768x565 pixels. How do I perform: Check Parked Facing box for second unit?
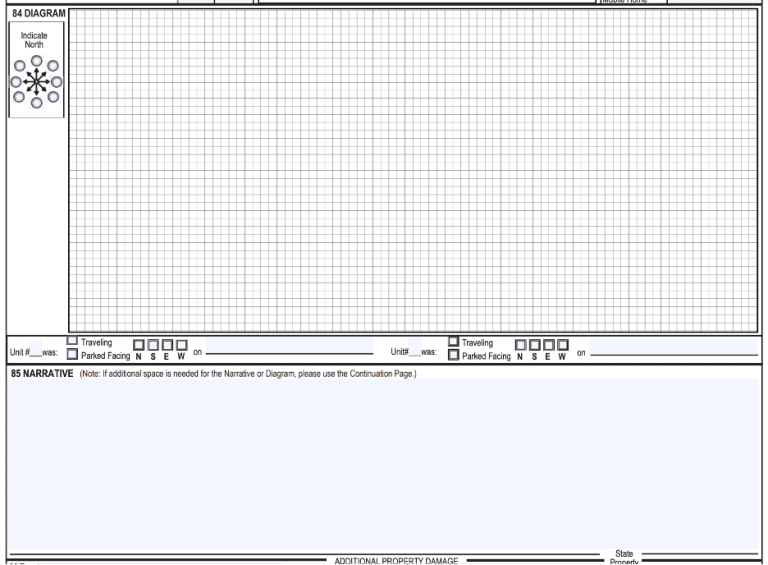pyautogui.click(x=455, y=354)
